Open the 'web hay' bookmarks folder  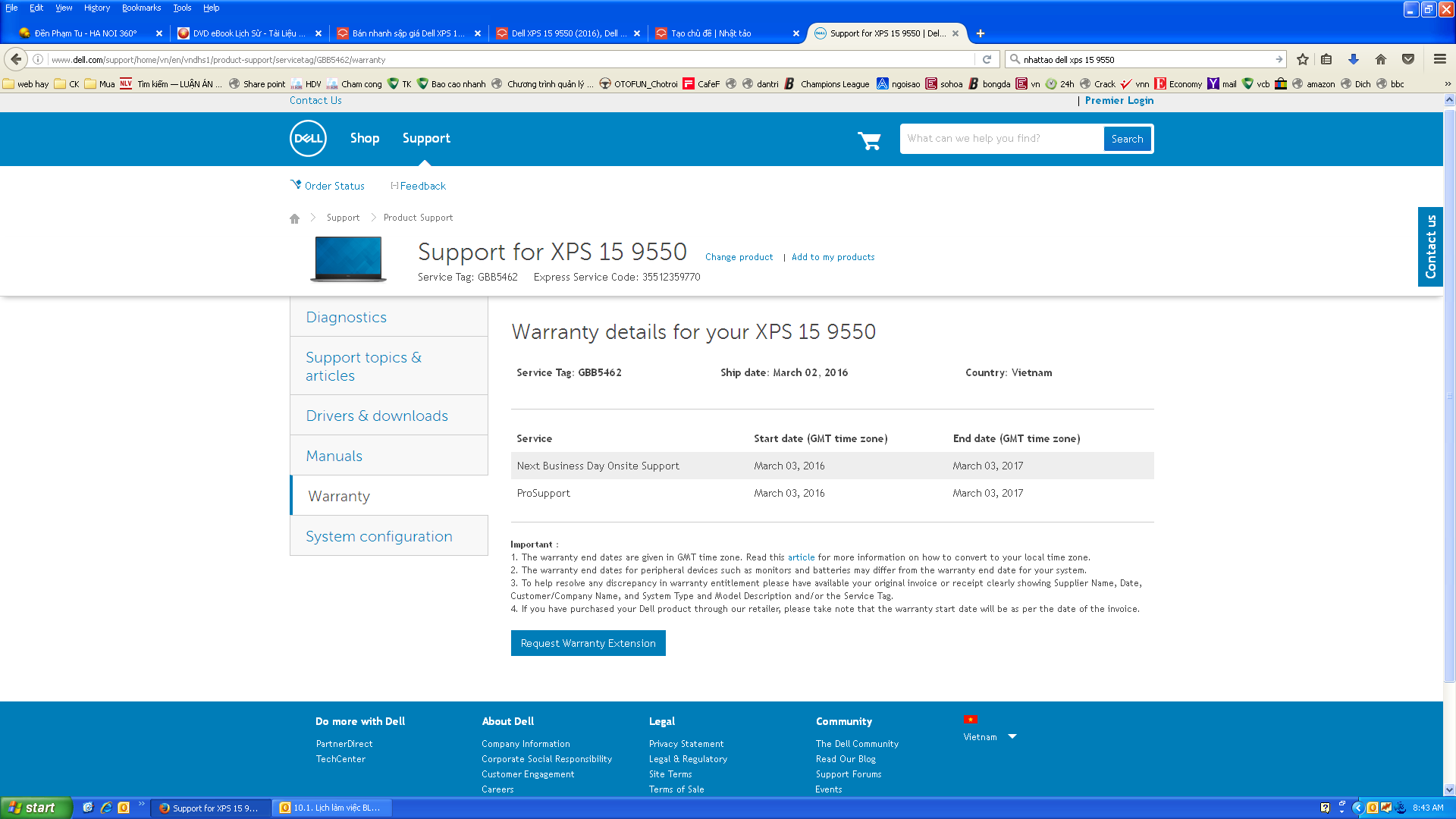[x=27, y=84]
